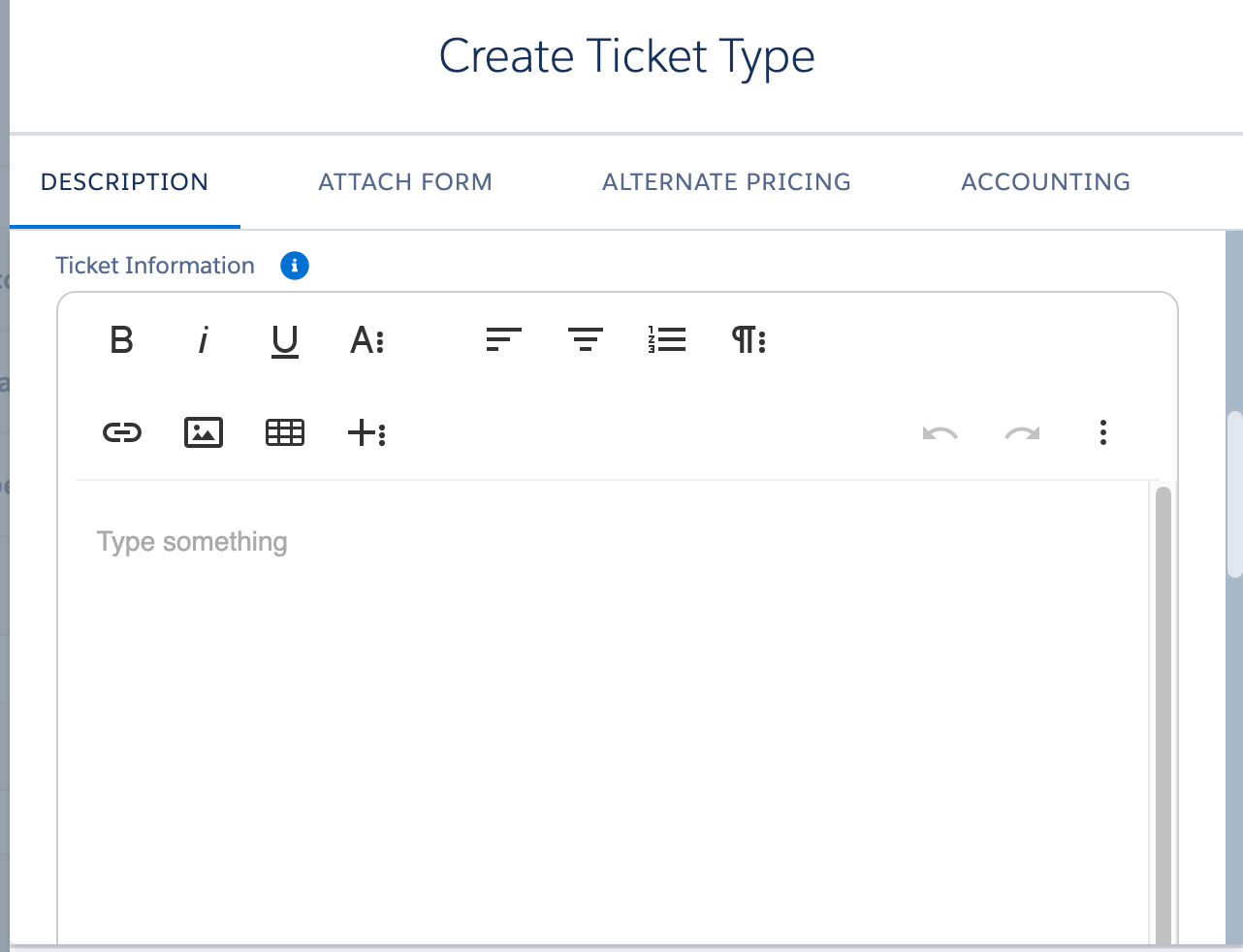This screenshot has height=952, width=1243.
Task: Click the 'Create Ticket Type' heading
Action: coord(627,56)
